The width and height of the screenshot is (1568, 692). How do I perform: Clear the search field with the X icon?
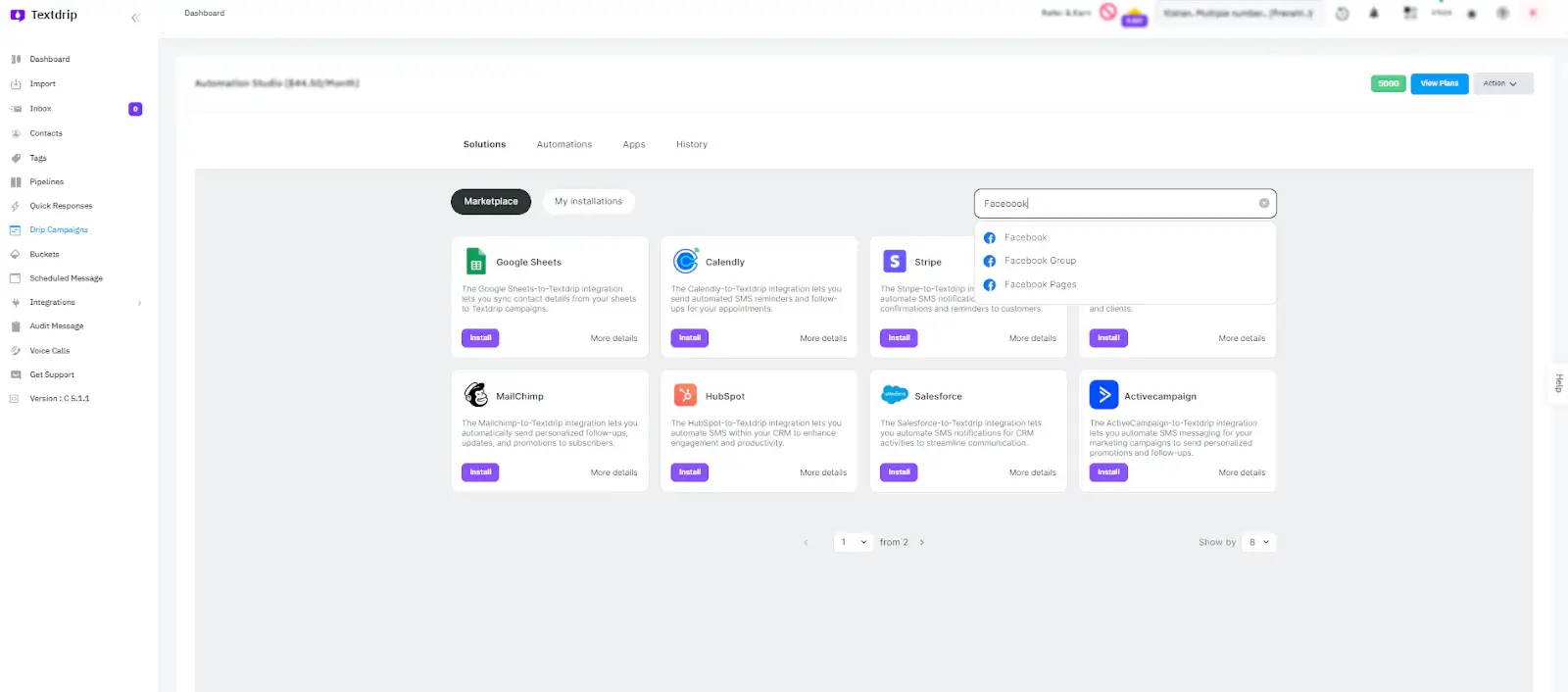[1264, 204]
